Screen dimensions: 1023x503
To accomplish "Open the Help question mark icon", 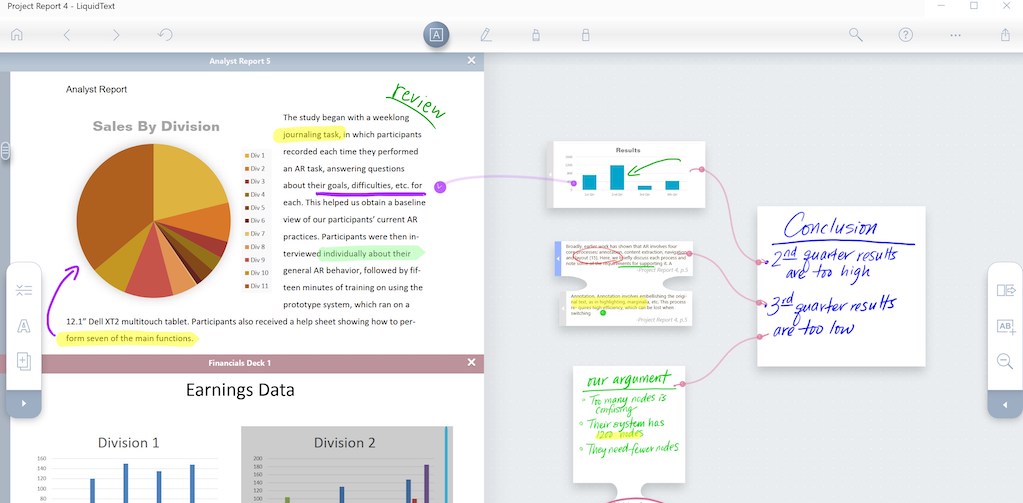I will (x=905, y=35).
